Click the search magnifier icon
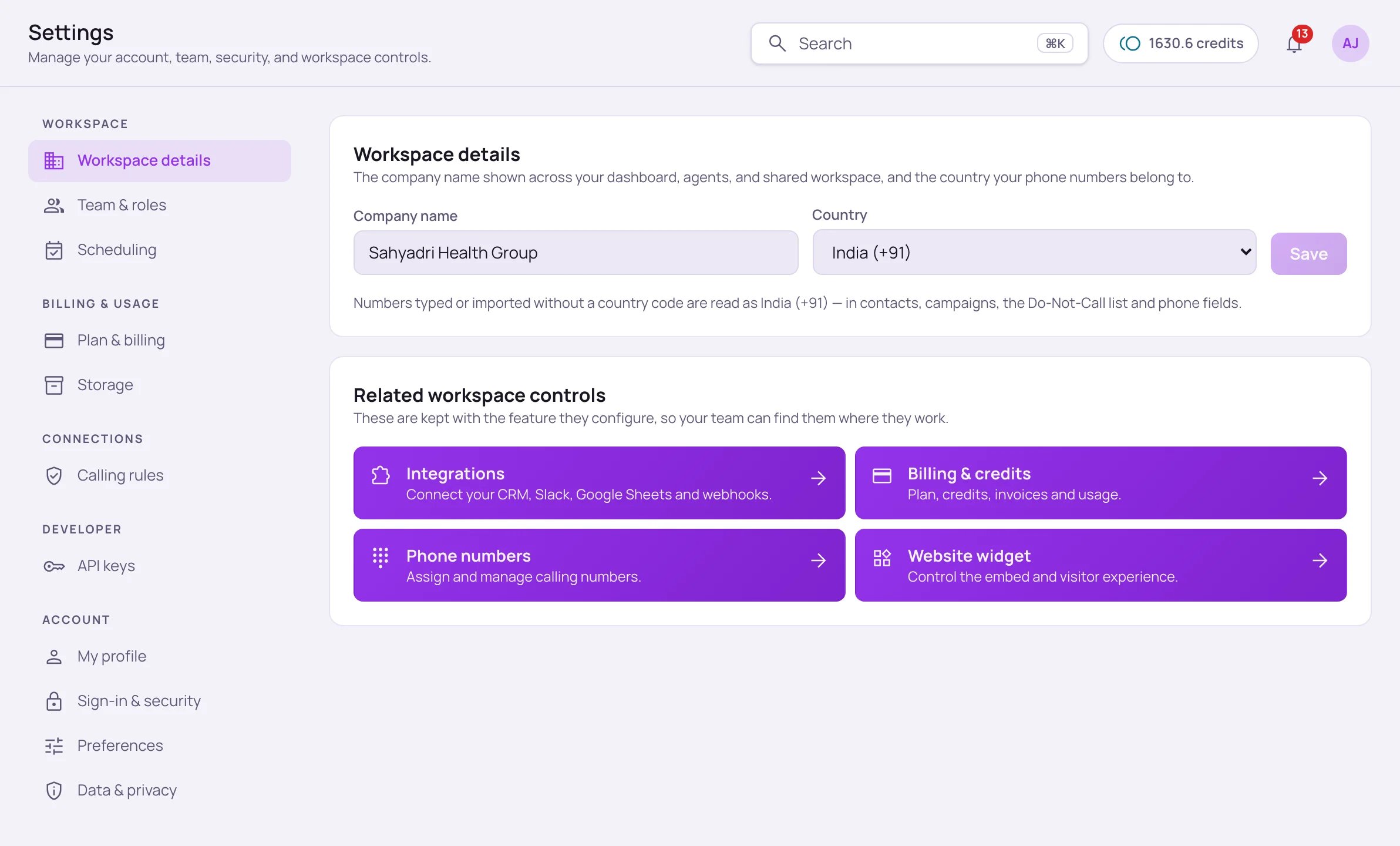1400x846 pixels. [x=777, y=43]
